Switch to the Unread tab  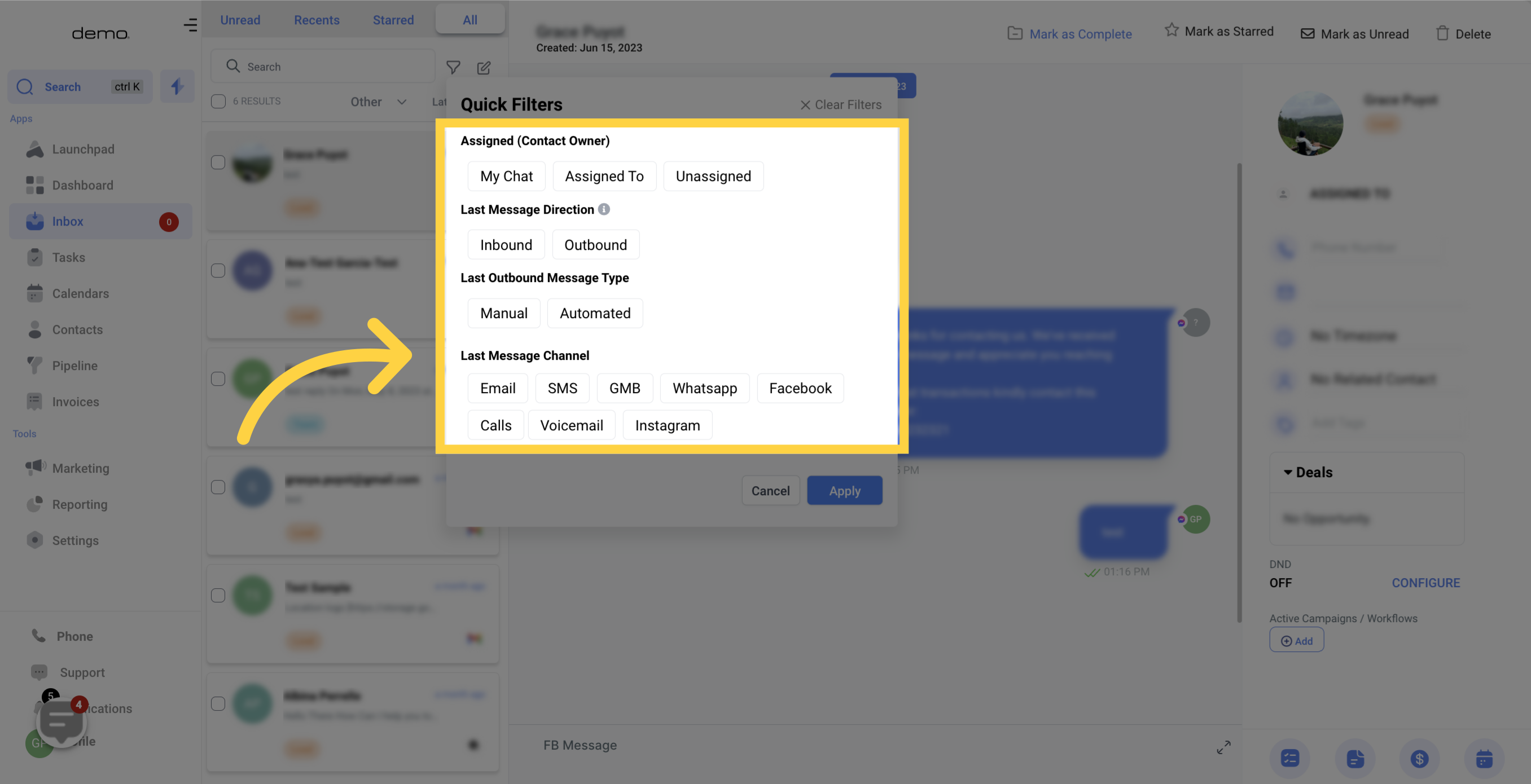(x=240, y=18)
